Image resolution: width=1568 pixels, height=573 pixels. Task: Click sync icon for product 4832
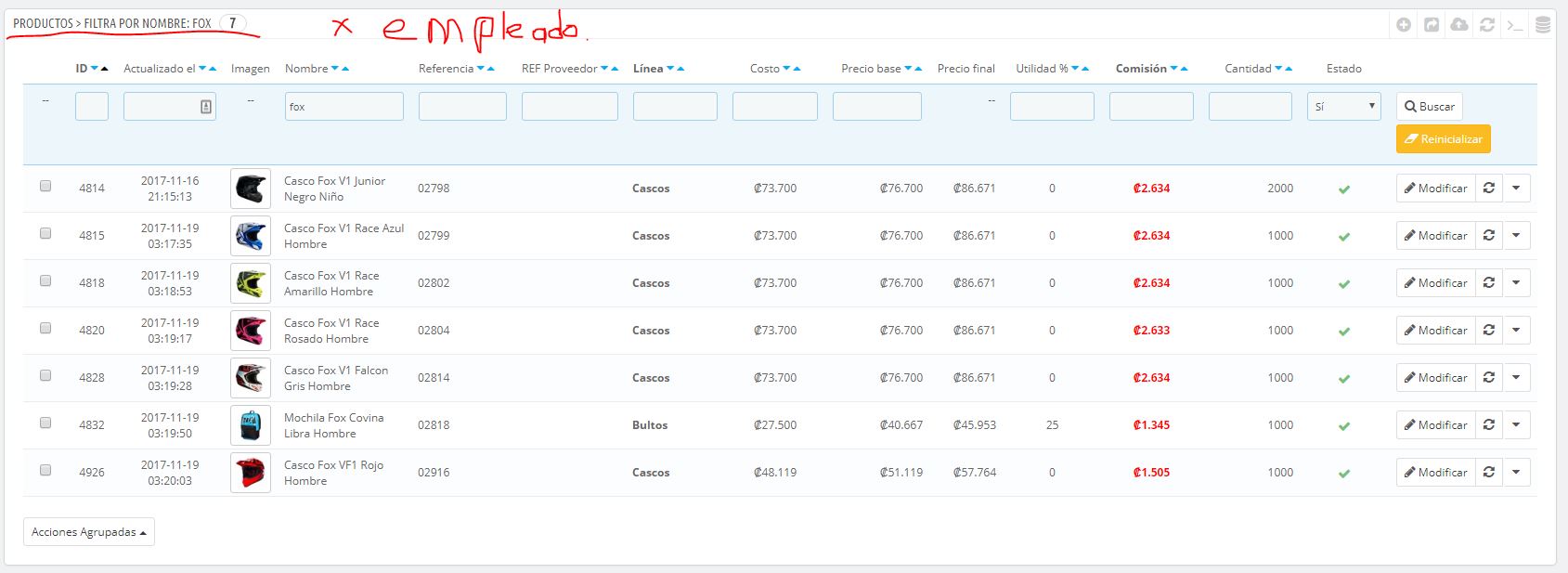coord(1489,424)
